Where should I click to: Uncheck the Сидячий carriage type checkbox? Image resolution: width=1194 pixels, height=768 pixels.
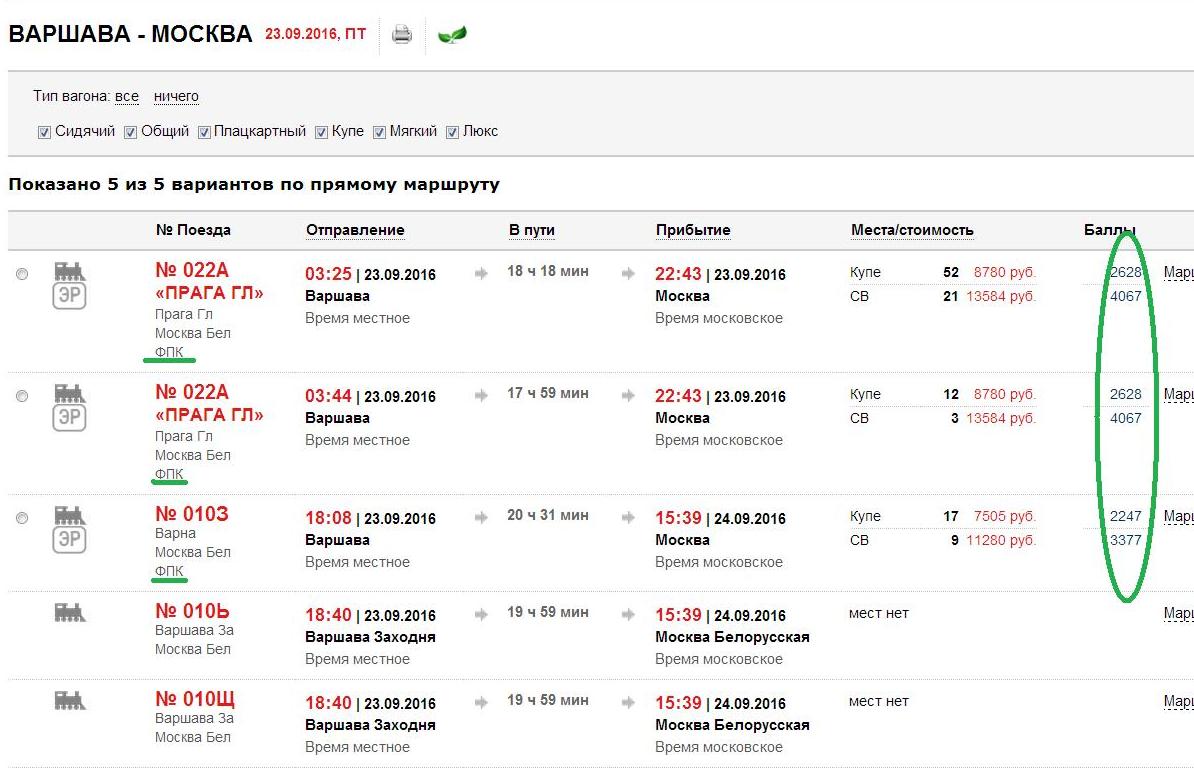point(44,132)
